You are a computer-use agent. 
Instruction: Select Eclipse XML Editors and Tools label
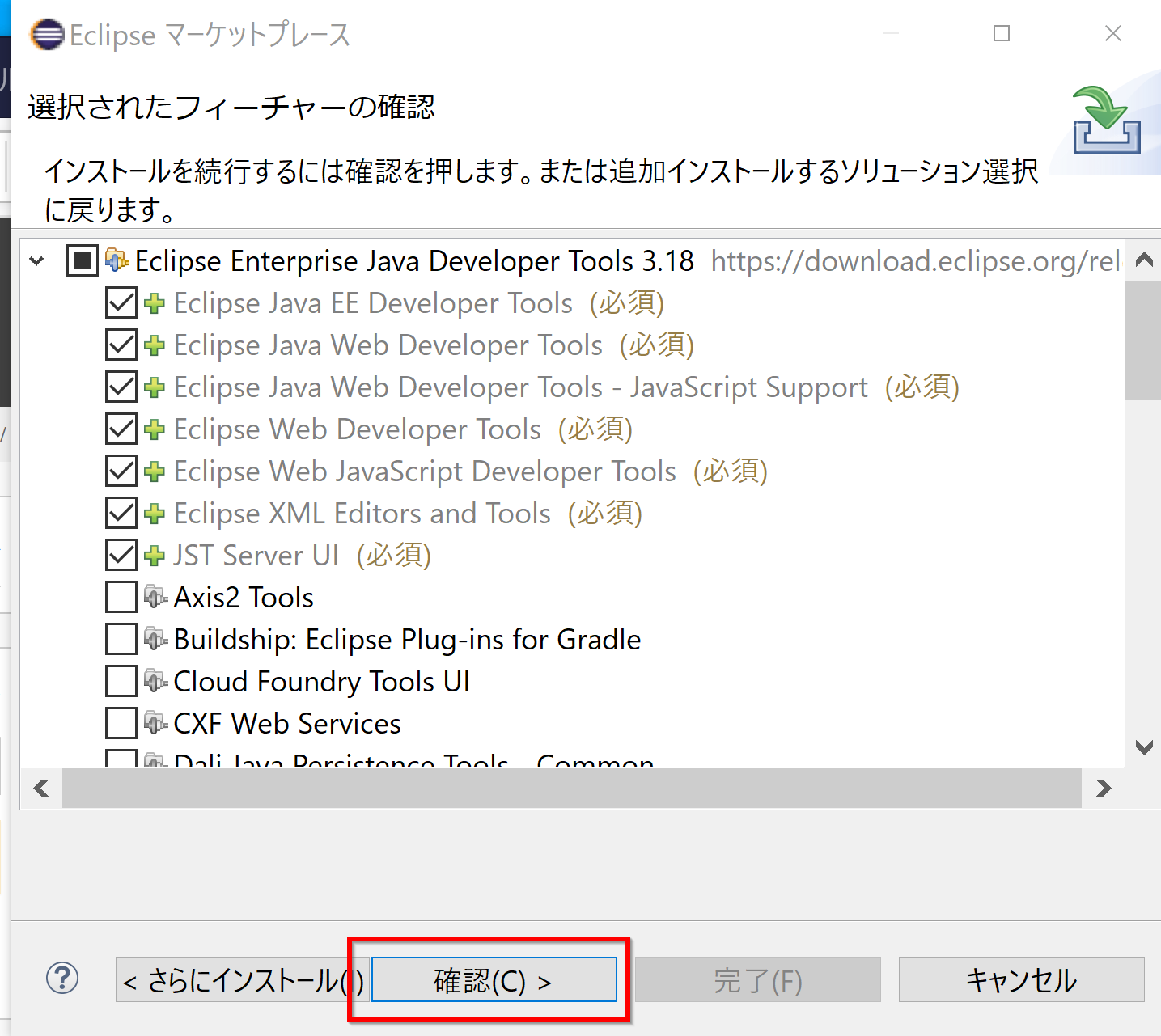pos(362,514)
